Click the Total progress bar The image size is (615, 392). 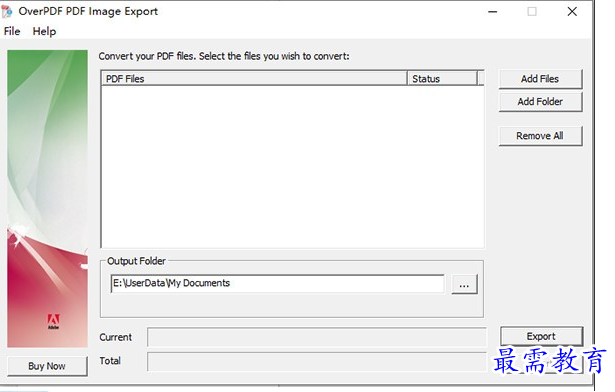point(317,361)
